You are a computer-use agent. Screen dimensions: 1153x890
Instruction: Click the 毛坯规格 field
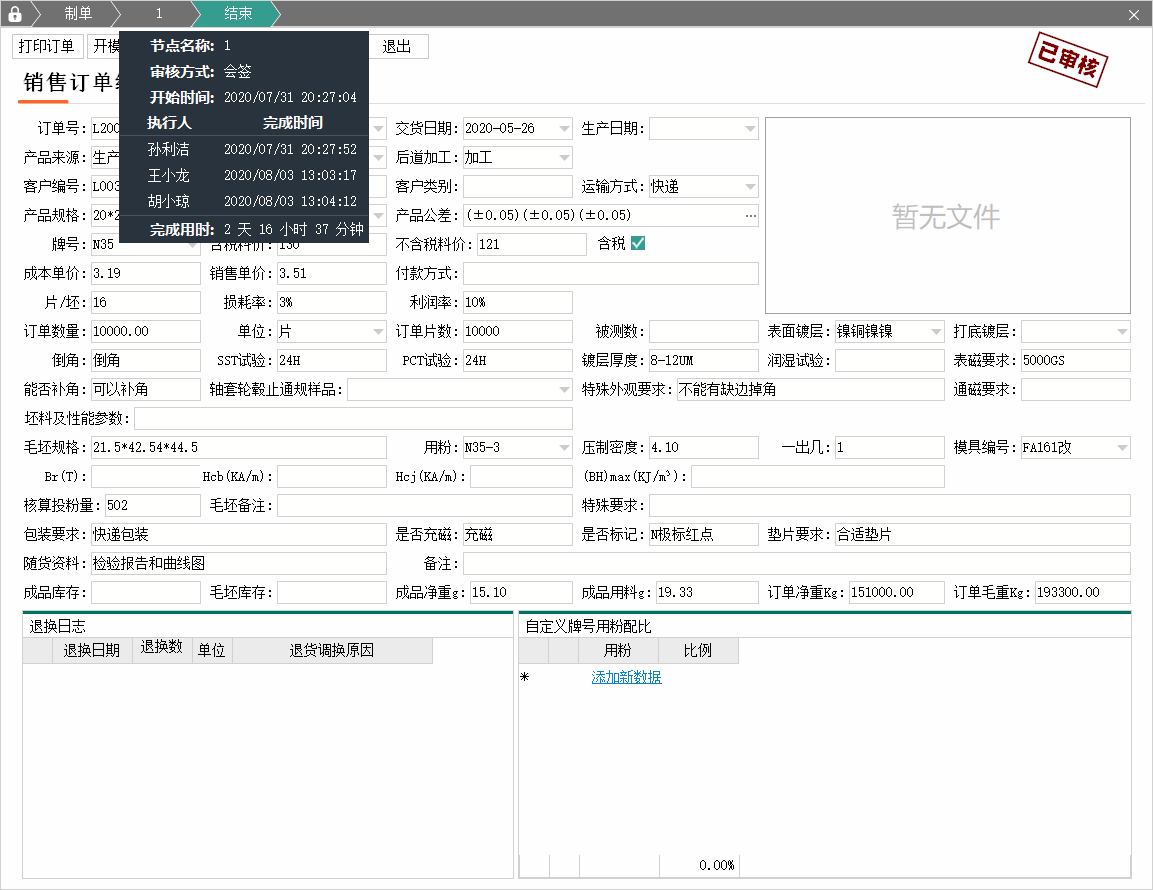239,447
